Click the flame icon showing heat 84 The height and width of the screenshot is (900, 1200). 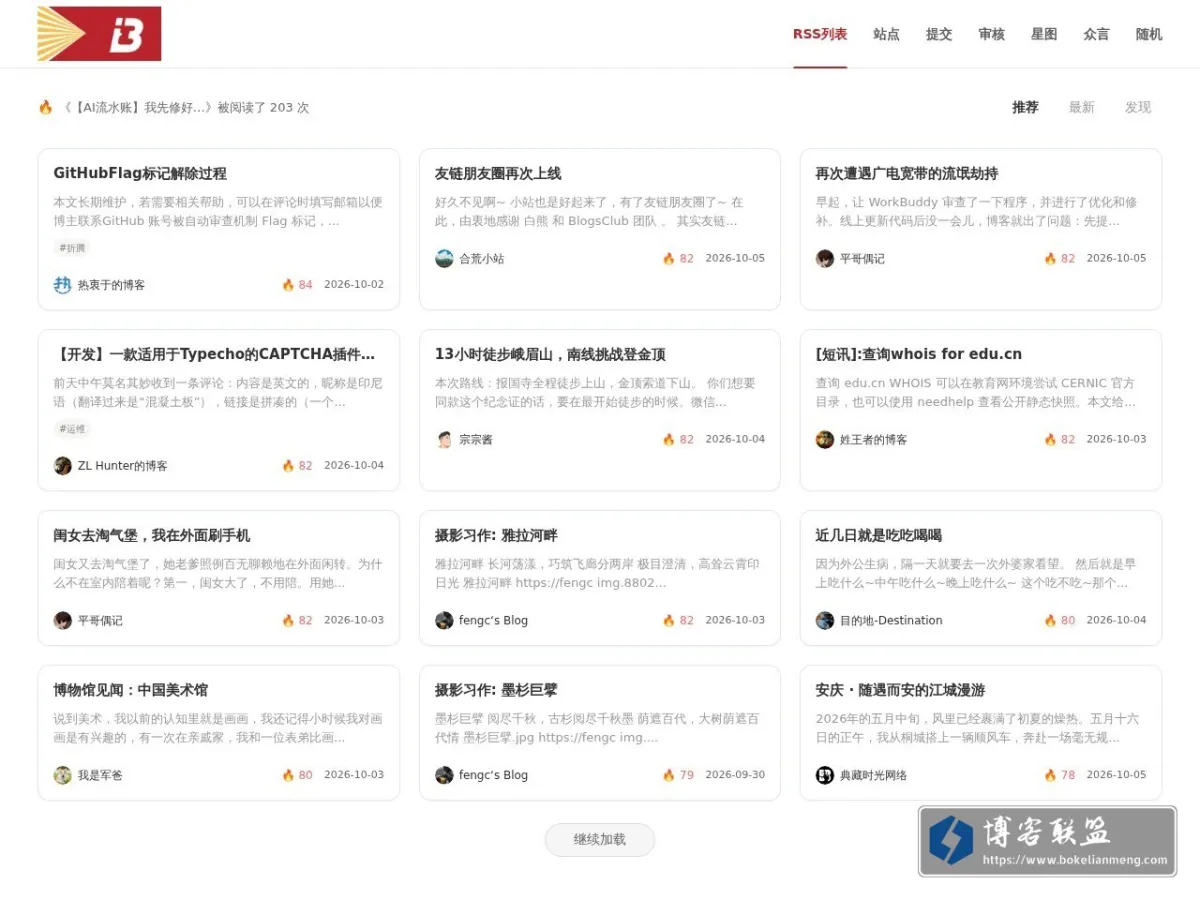[288, 285]
